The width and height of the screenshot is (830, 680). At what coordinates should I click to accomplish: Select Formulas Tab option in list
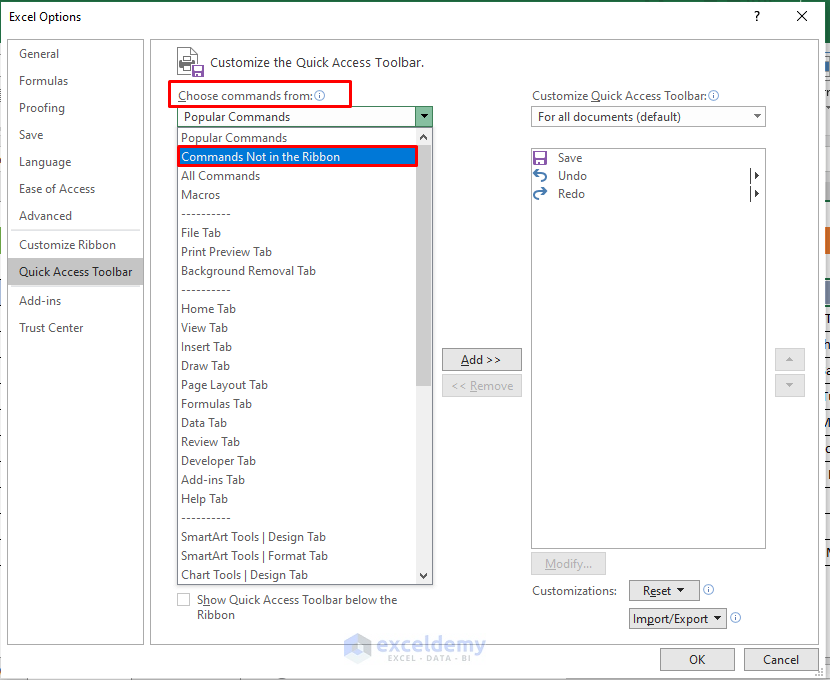tap(297, 404)
